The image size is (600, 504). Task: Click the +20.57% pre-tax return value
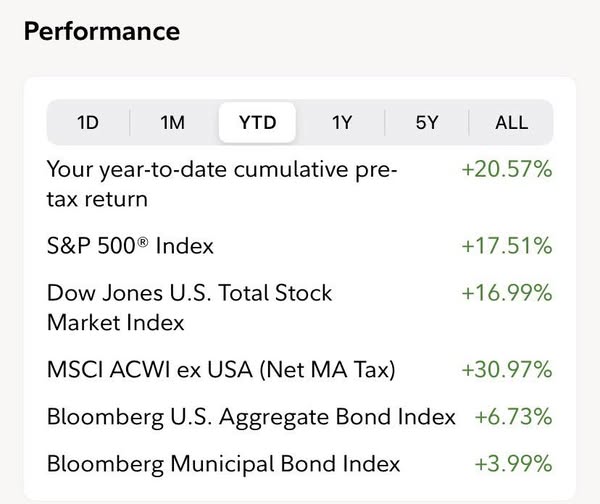click(x=506, y=170)
